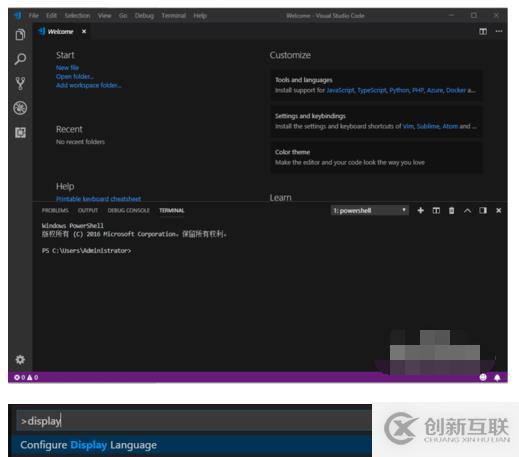Click the Docker link

click(456, 90)
